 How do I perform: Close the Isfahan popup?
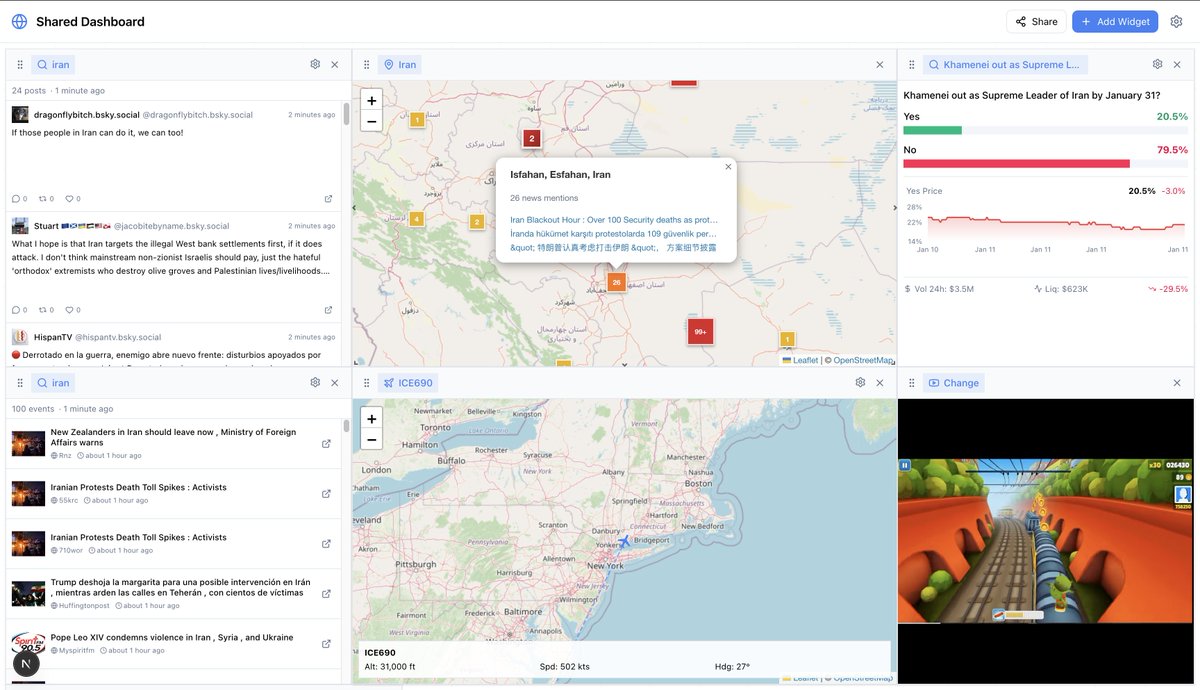pos(728,167)
